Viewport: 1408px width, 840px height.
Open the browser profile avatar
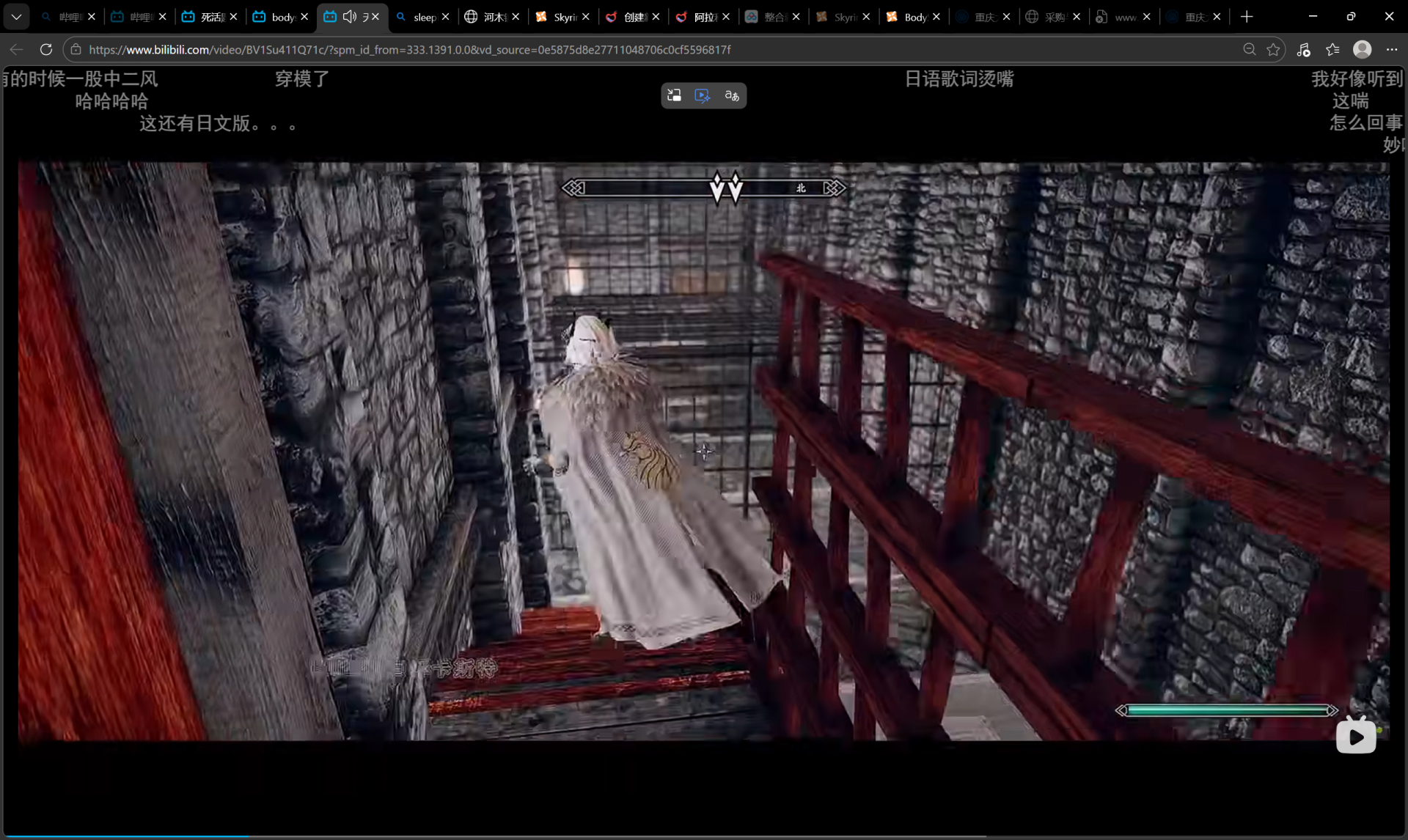coord(1363,49)
